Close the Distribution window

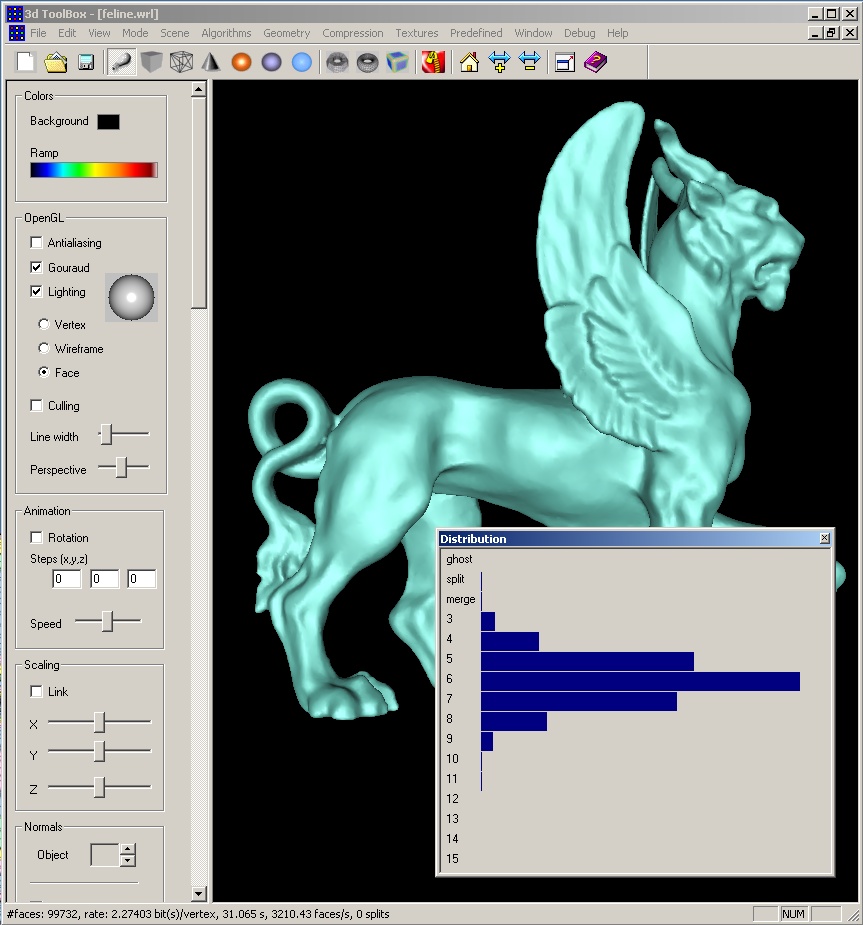[824, 539]
